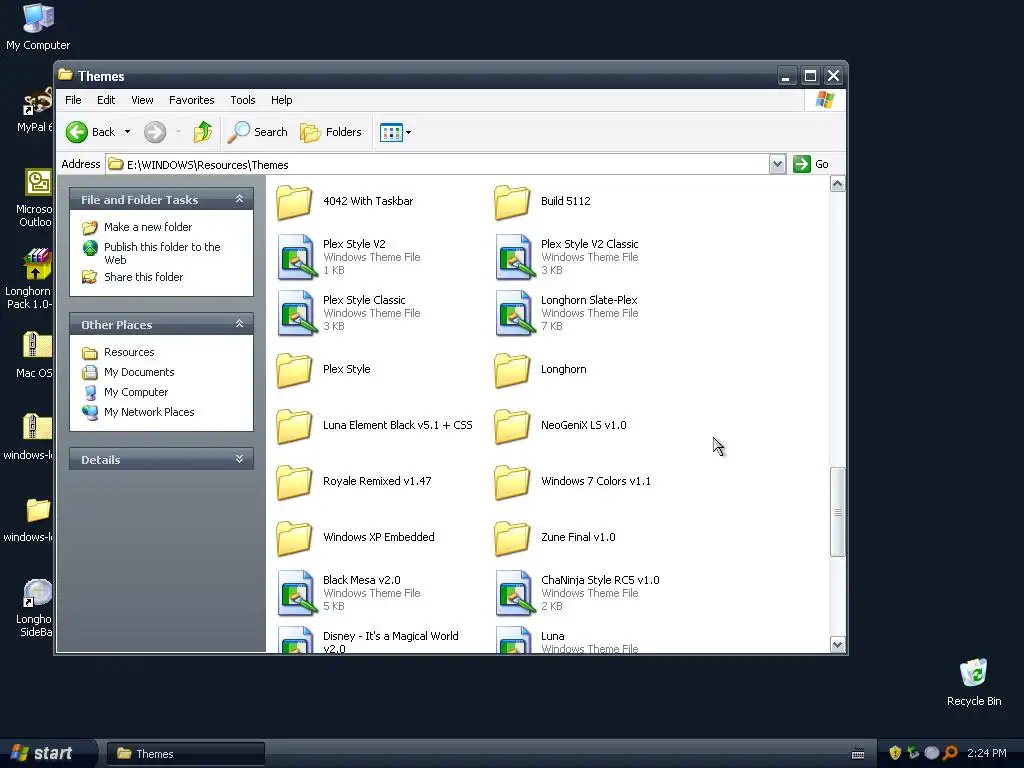Click Make a new folder link
Image resolution: width=1024 pixels, height=768 pixels.
[148, 227]
